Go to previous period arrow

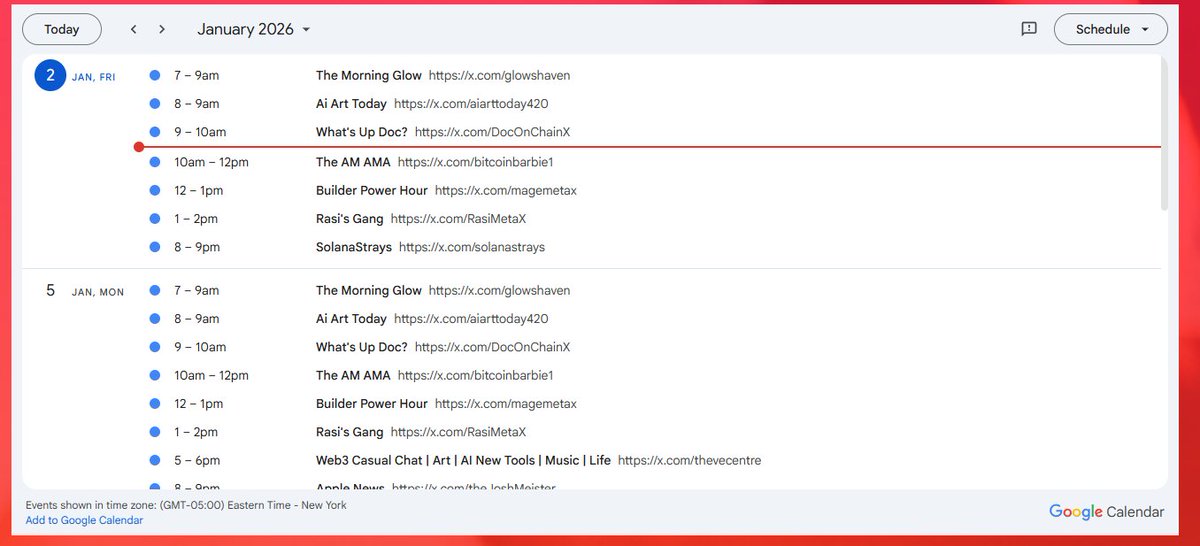(134, 29)
